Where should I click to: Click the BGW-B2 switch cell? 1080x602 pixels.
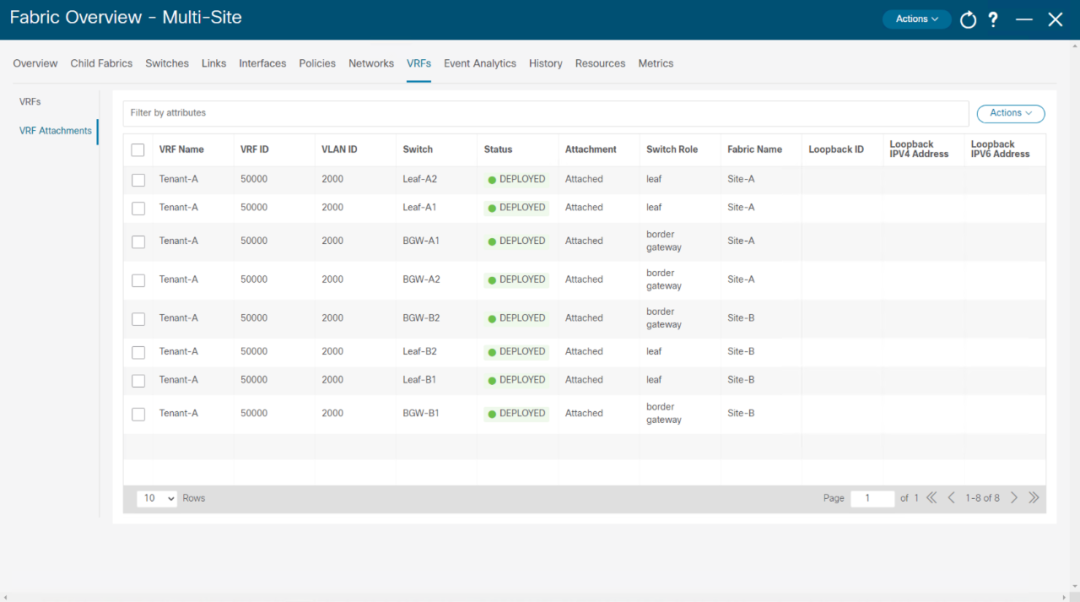tap(421, 318)
